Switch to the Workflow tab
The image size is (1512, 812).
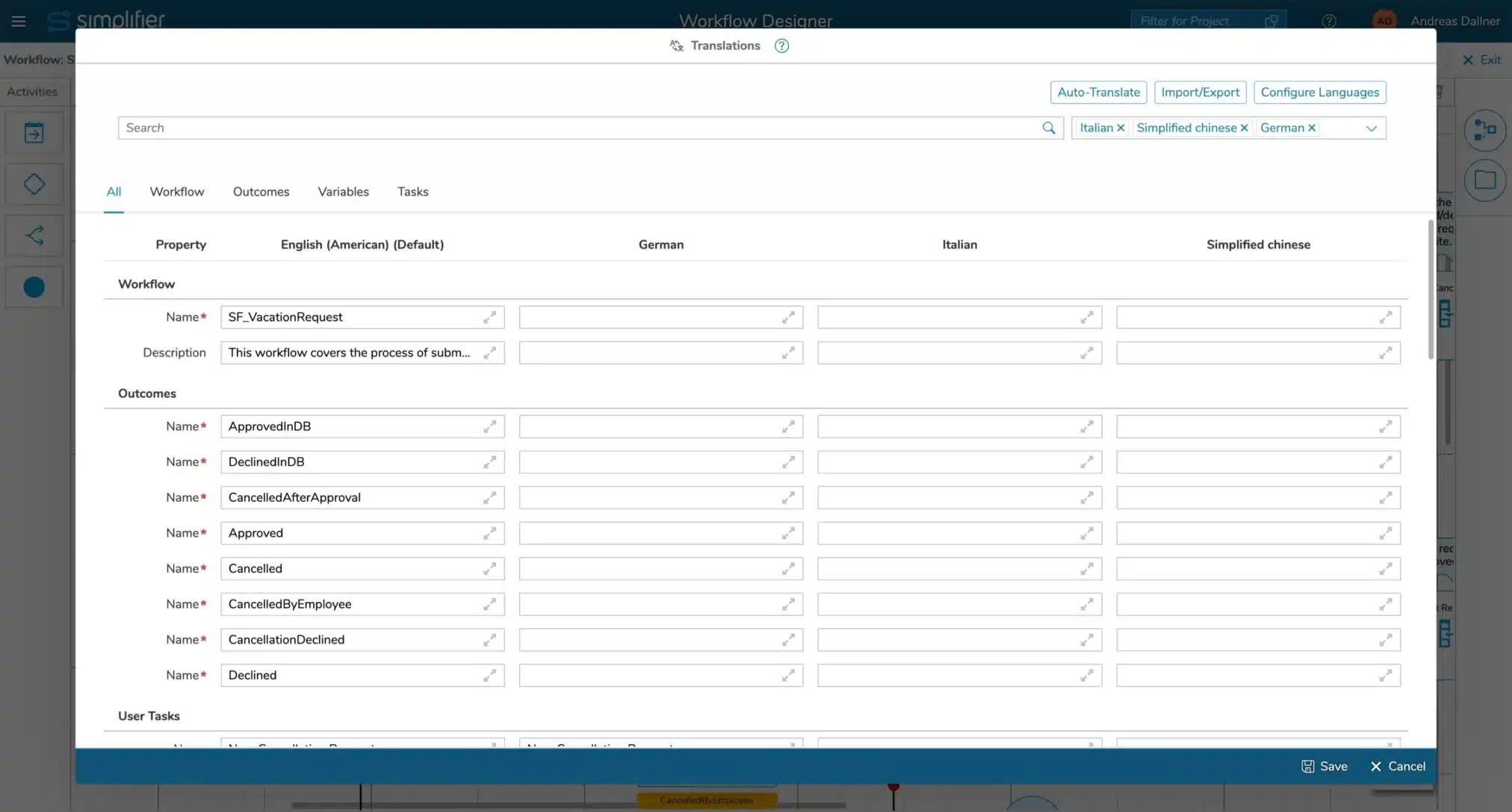pyautogui.click(x=177, y=192)
